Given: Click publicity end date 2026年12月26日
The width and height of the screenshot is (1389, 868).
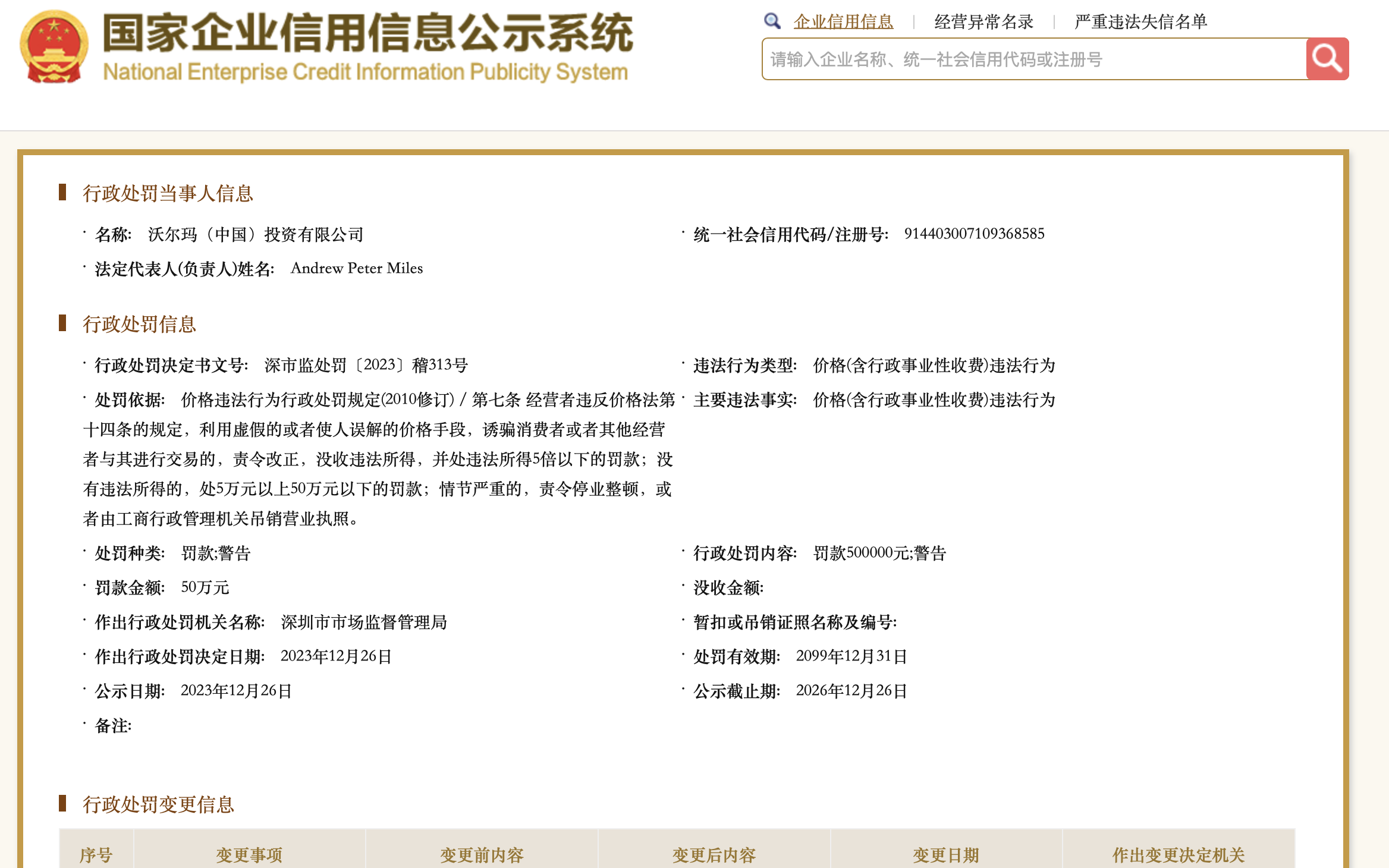Looking at the screenshot, I should click(x=851, y=691).
